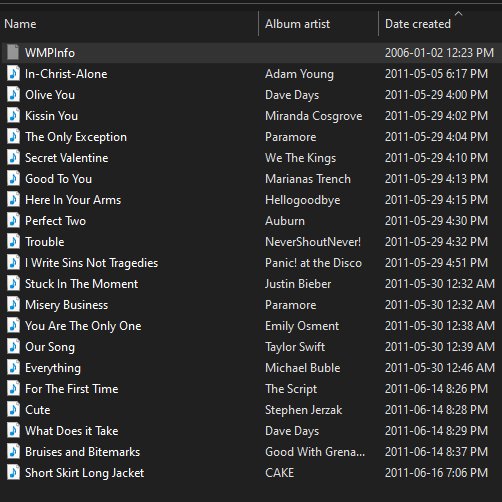Viewport: 502px width, 502px height.
Task: Select the audio icon for The Only Exception
Action: pyautogui.click(x=13, y=136)
